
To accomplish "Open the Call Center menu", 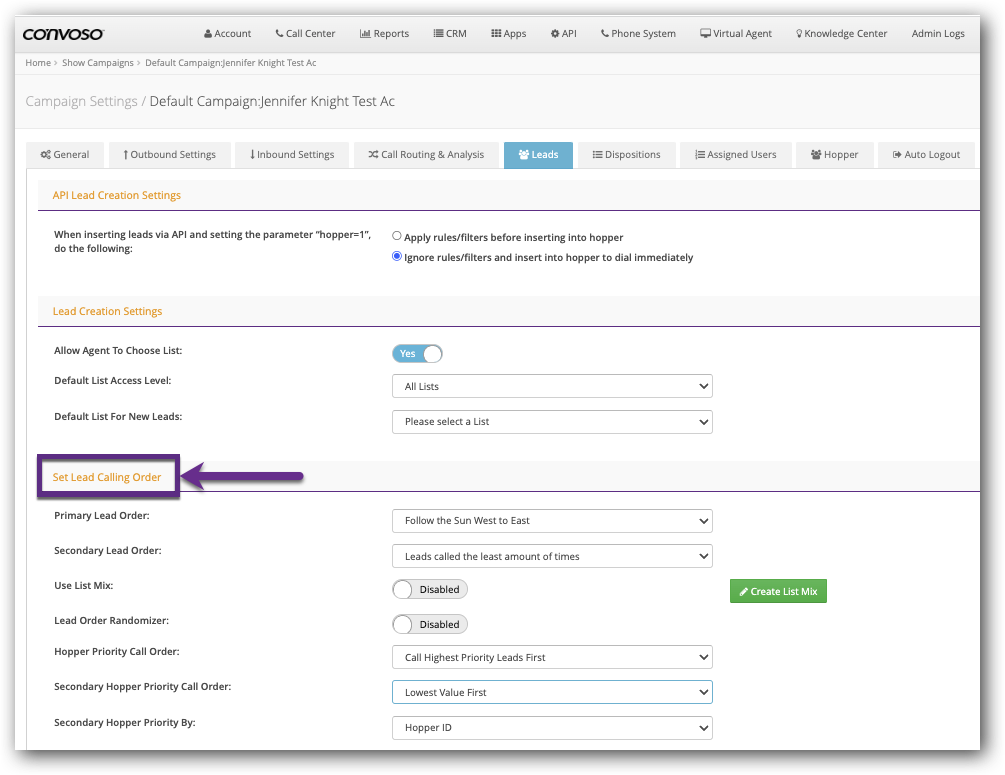I will coord(305,33).
